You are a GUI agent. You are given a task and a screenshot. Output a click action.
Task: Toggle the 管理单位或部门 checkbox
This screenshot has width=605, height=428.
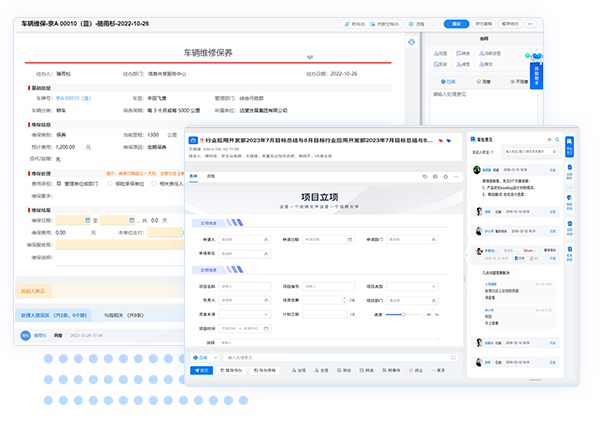point(59,184)
